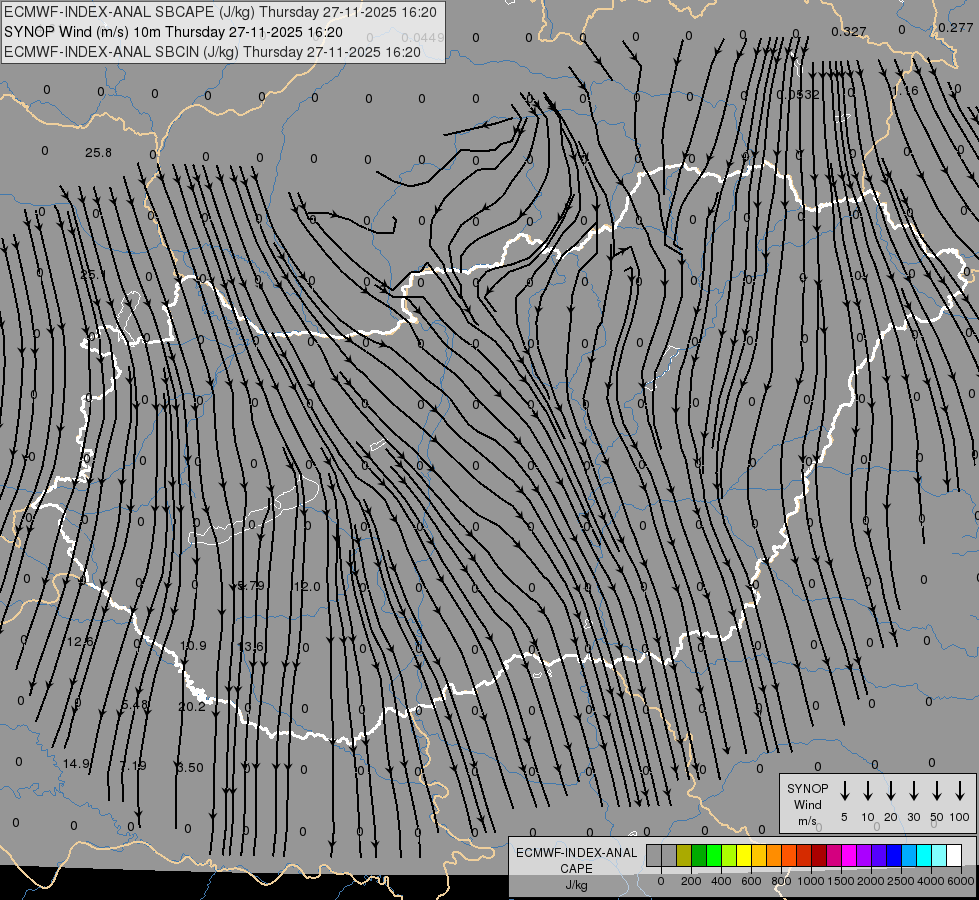Select the 50 m/s wind arrow in legend
This screenshot has width=979, height=900.
(x=937, y=791)
